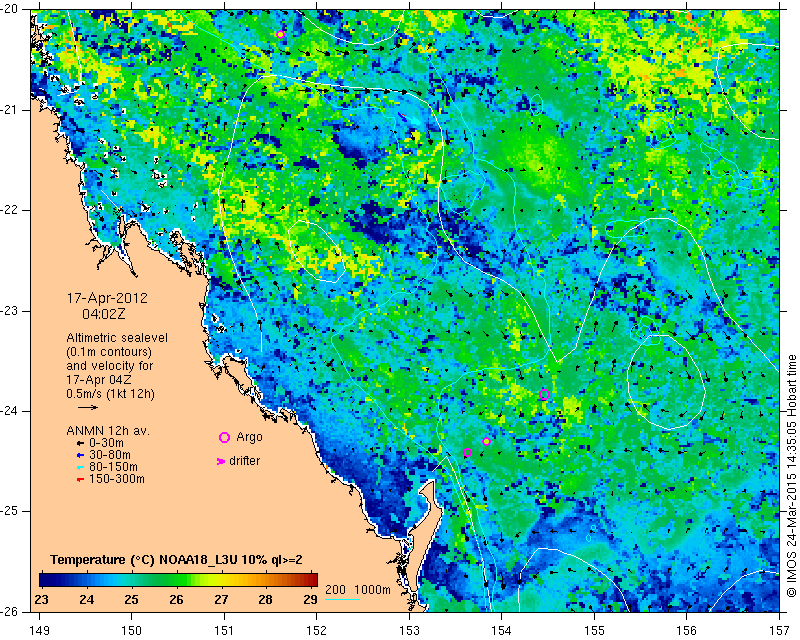Click the longitude axis label '157'
This screenshot has width=800, height=640.
[780, 631]
